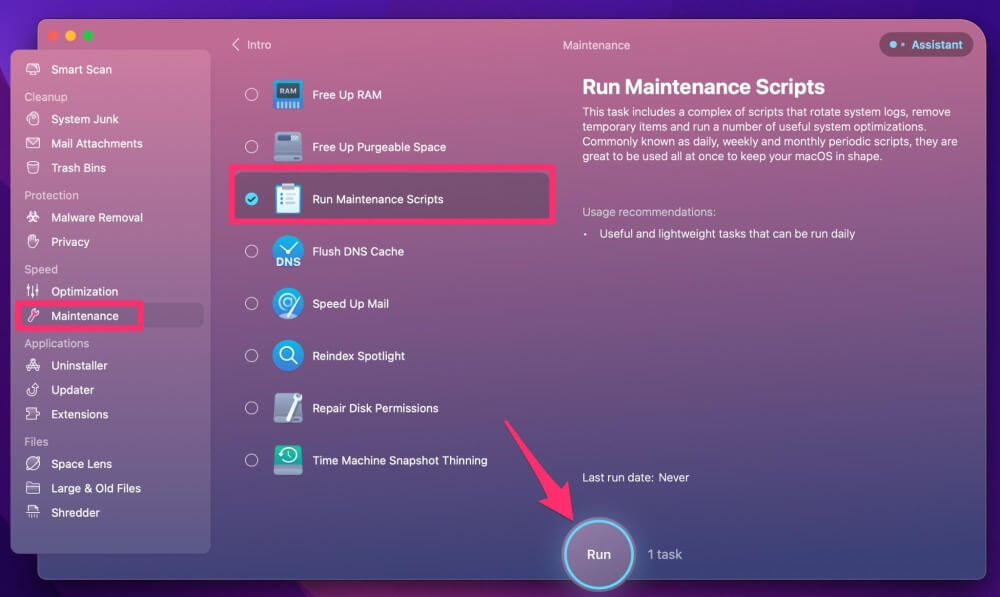
Task: Click the Maintenance wrench icon
Action: (x=33, y=315)
